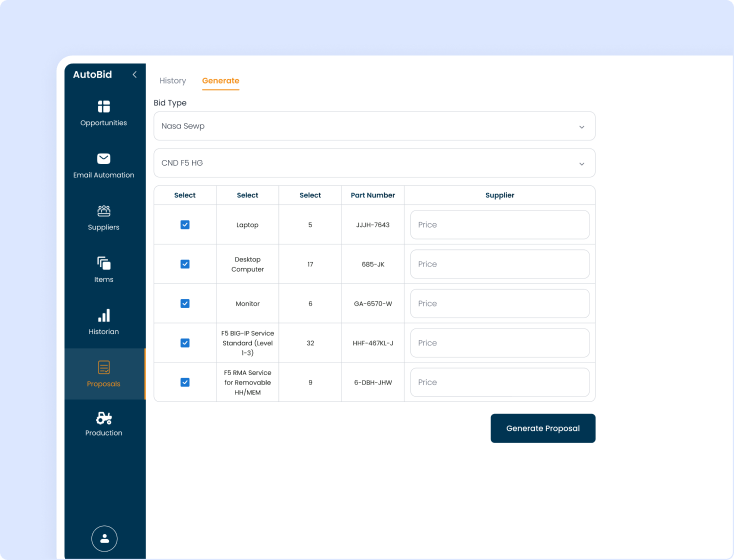This screenshot has height=560, width=734.
Task: Open Historian bar chart icon
Action: pos(103,315)
